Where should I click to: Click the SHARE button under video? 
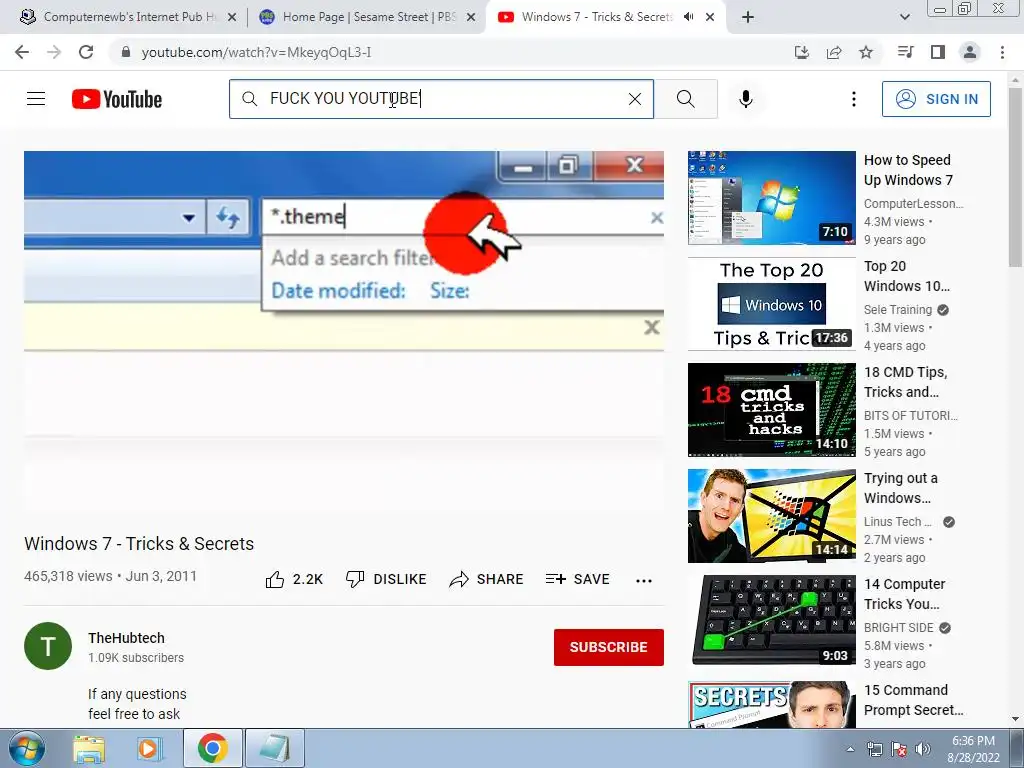point(487,579)
